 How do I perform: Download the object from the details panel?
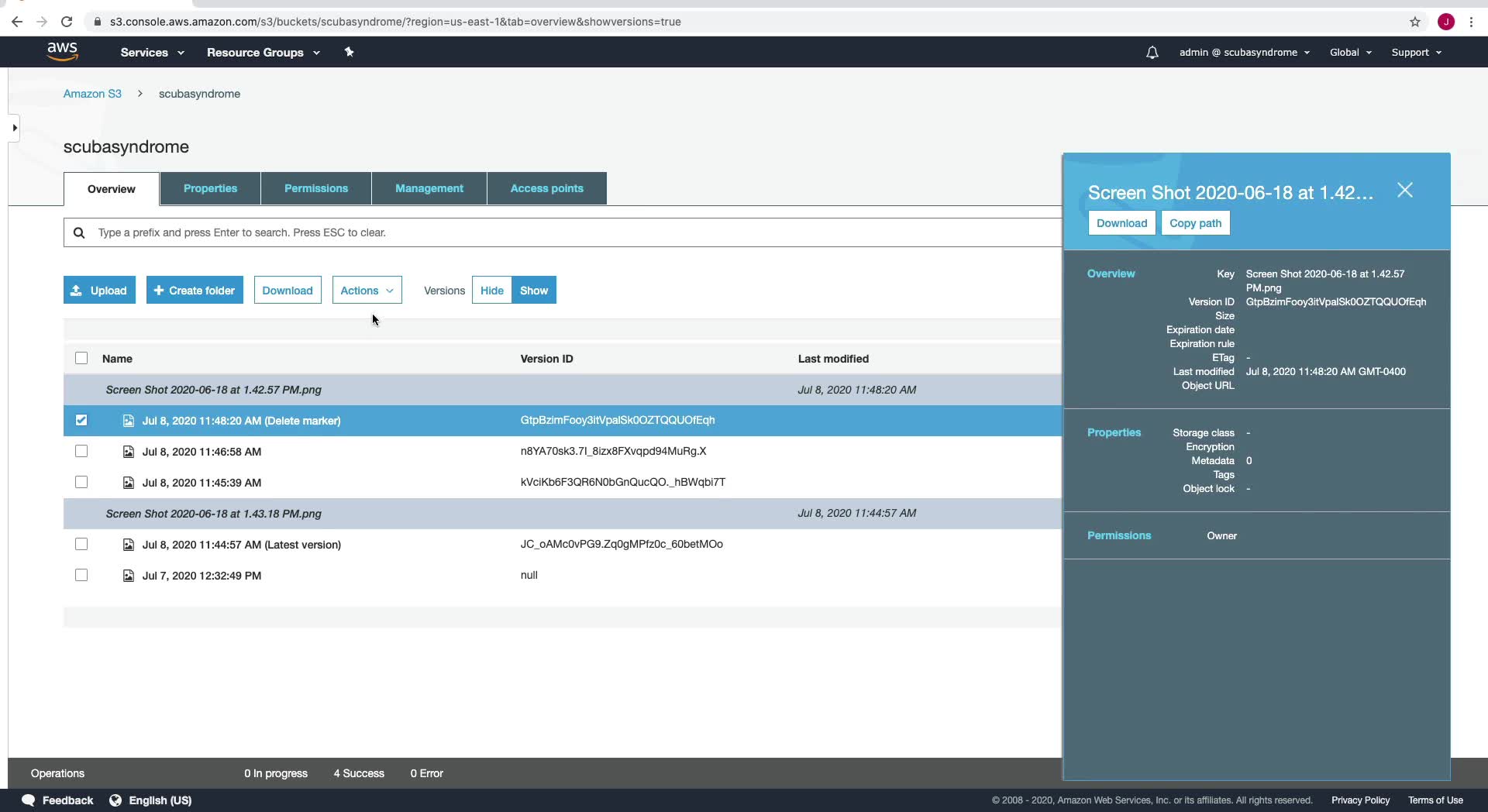coord(1121,223)
